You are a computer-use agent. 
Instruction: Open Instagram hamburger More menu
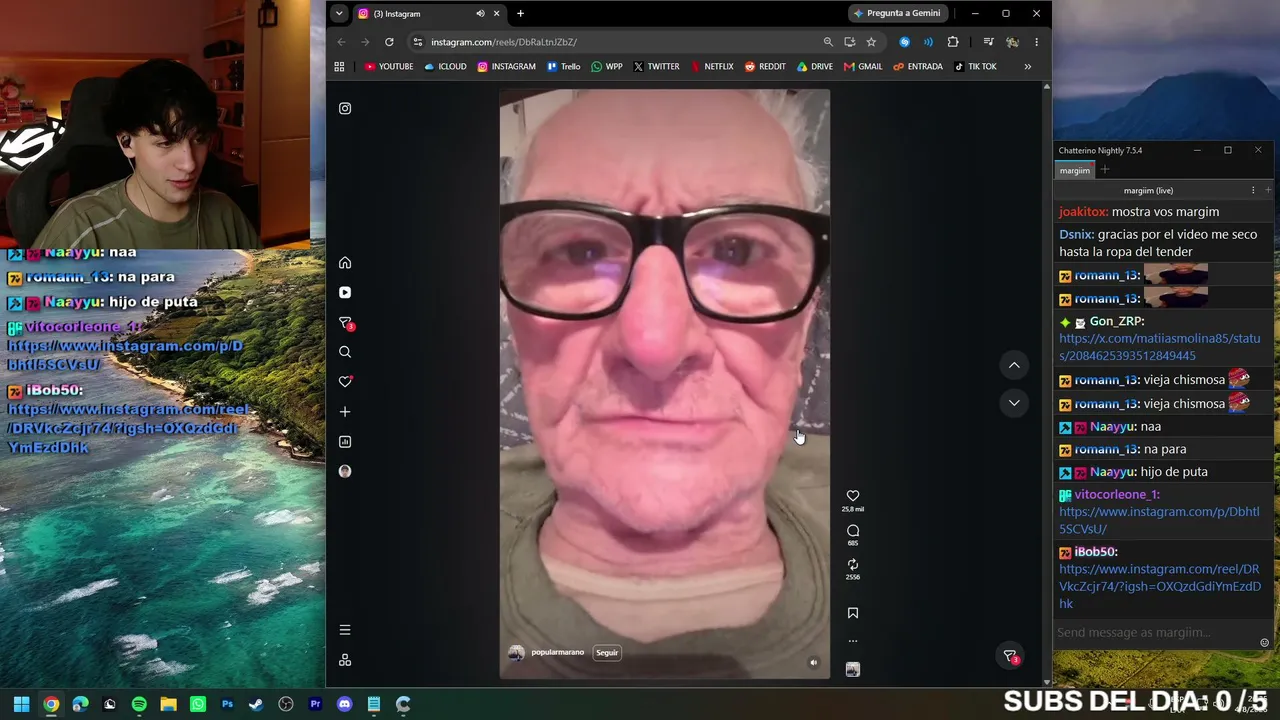345,630
